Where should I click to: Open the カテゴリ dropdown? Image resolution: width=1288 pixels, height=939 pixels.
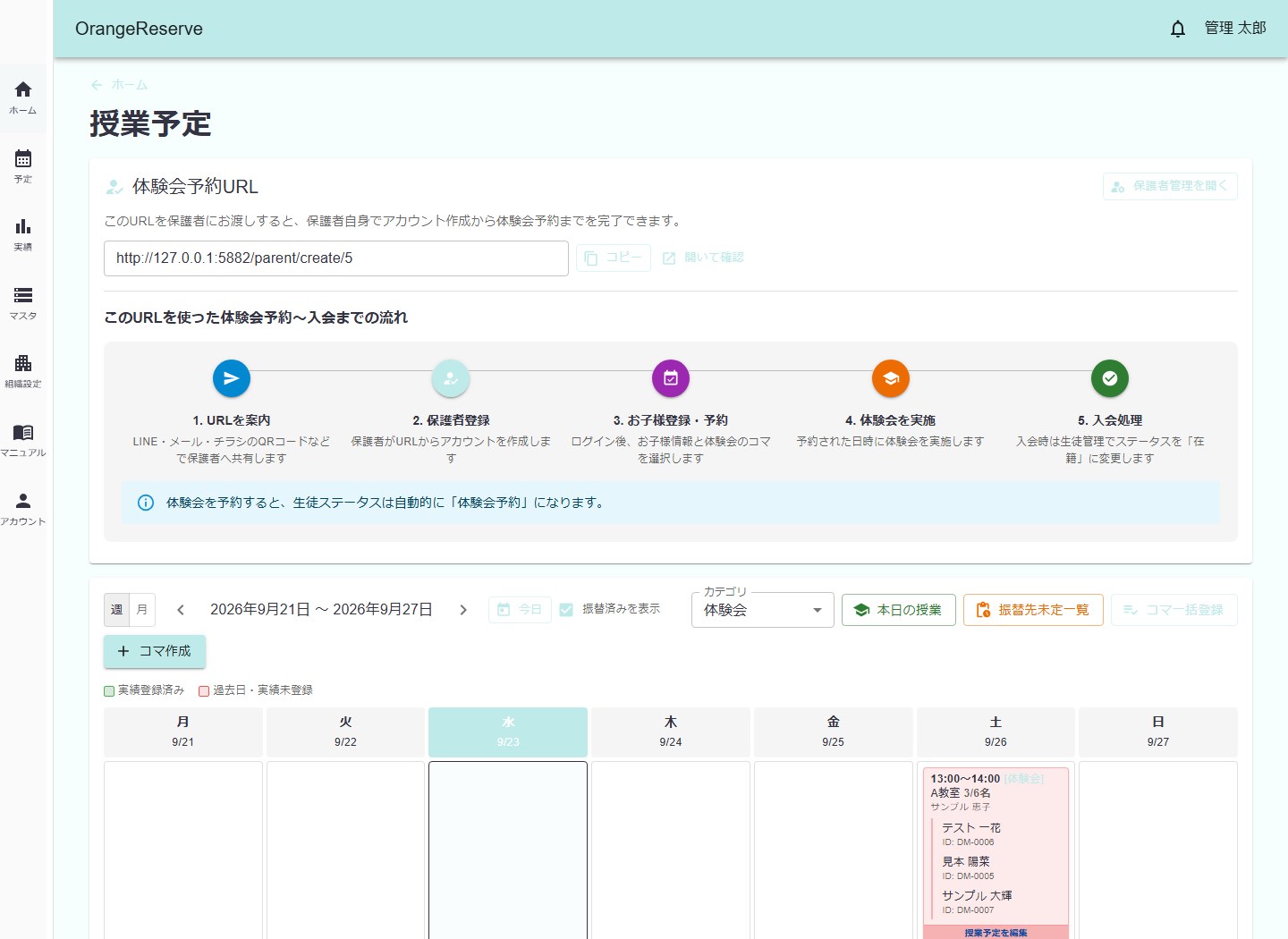click(x=763, y=610)
